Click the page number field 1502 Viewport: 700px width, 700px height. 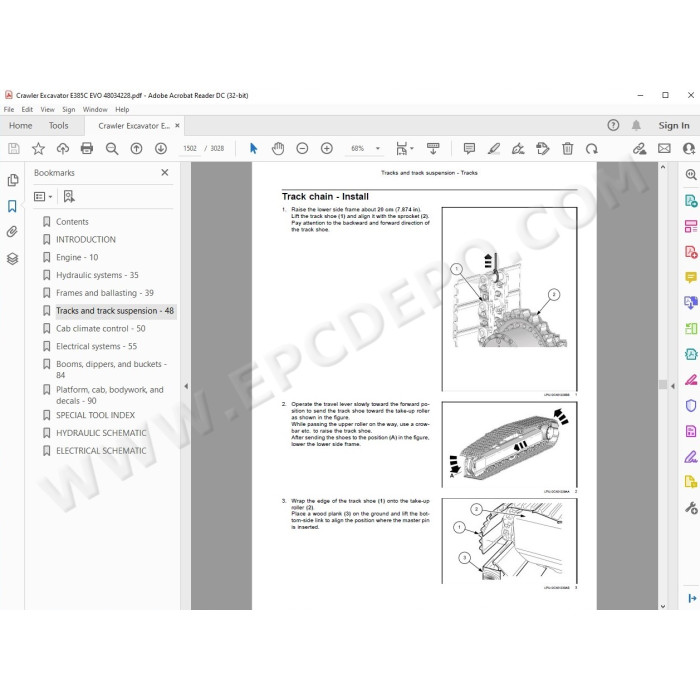coord(190,148)
